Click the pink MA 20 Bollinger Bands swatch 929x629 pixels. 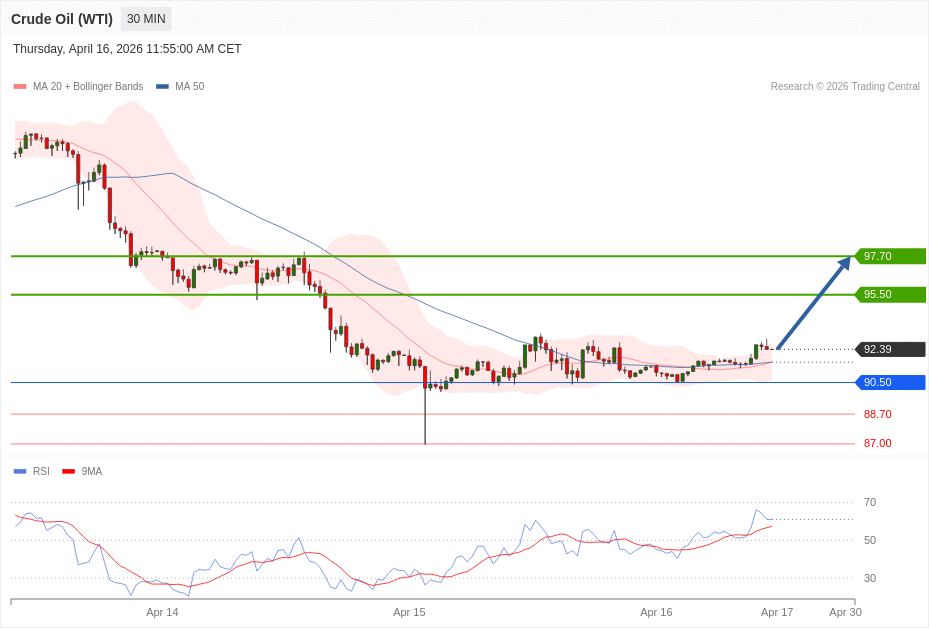pos(20,87)
